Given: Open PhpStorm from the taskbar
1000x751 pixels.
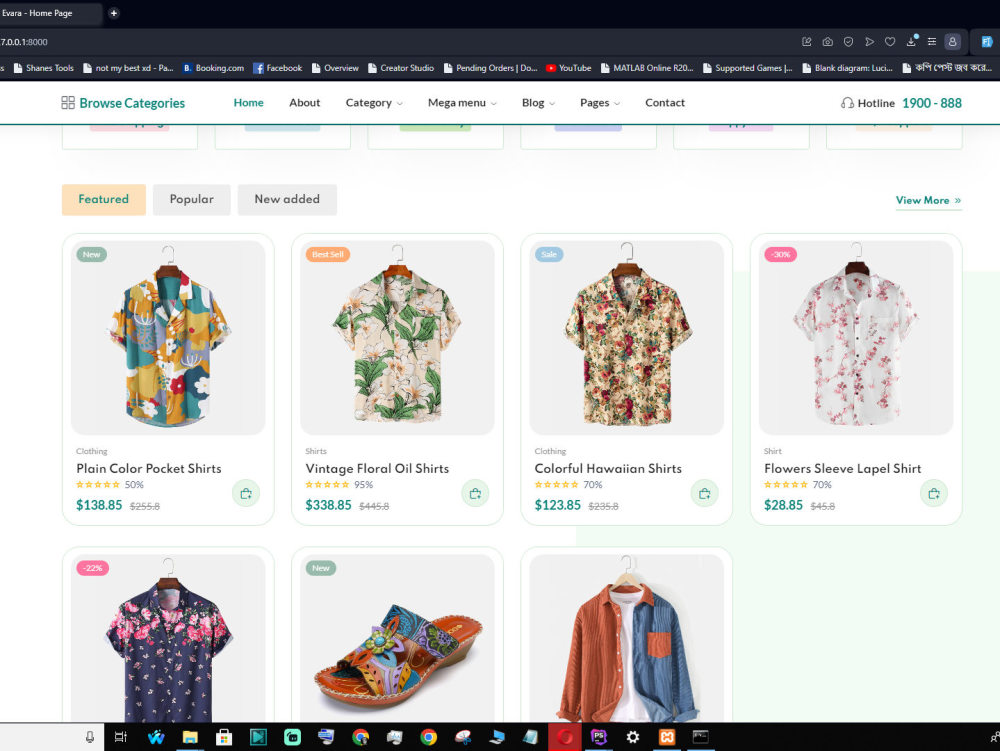Looking at the screenshot, I should (598, 737).
